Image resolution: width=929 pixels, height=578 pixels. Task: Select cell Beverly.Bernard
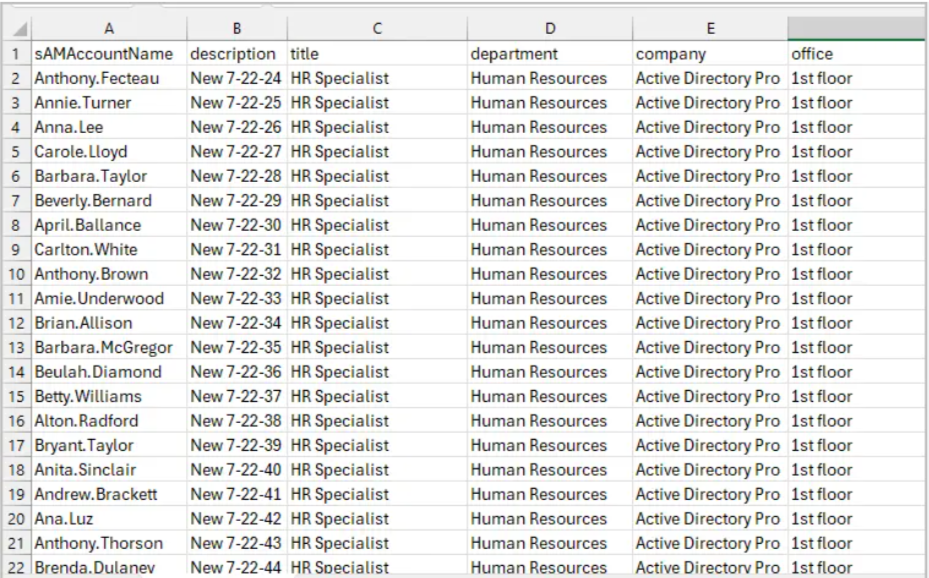[x=109, y=201]
